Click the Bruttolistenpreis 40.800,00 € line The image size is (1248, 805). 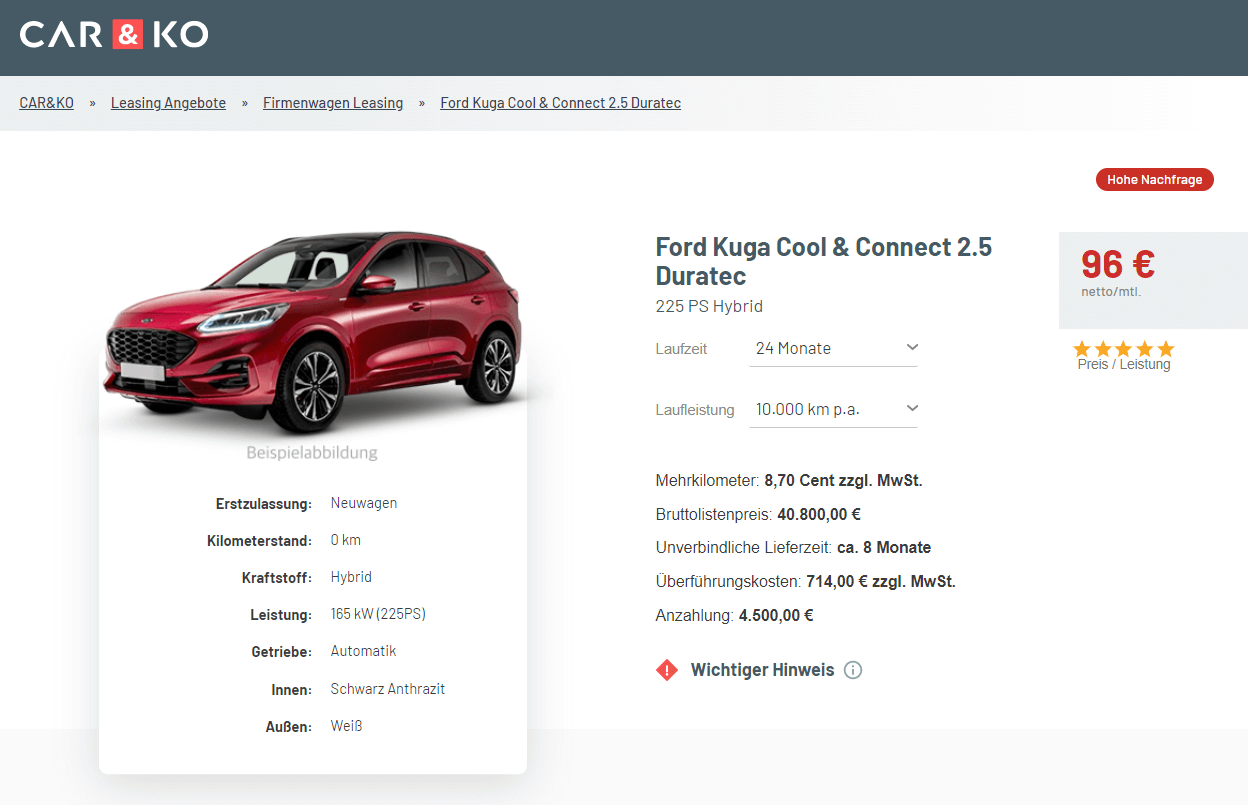pos(758,515)
